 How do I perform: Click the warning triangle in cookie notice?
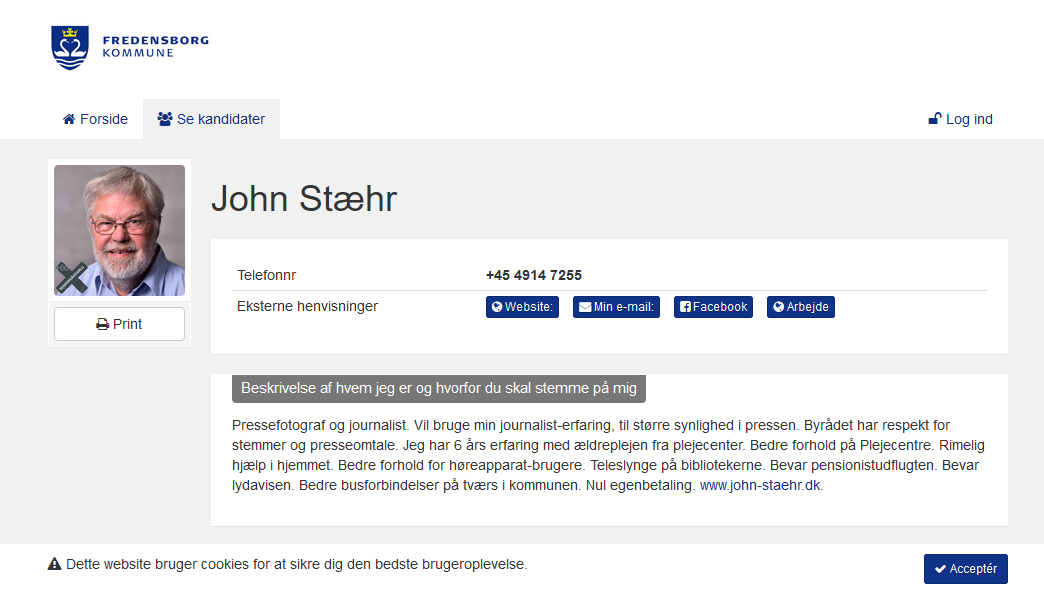[x=55, y=565]
